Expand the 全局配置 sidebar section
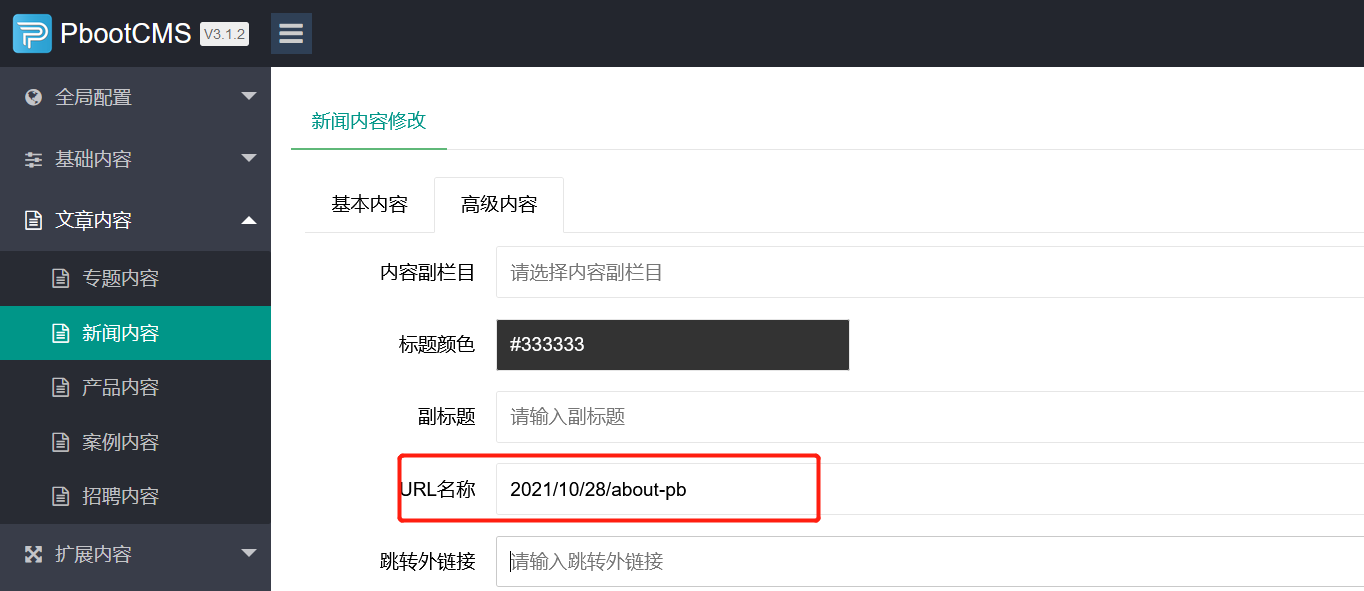Viewport: 1364px width, 591px height. [135, 96]
